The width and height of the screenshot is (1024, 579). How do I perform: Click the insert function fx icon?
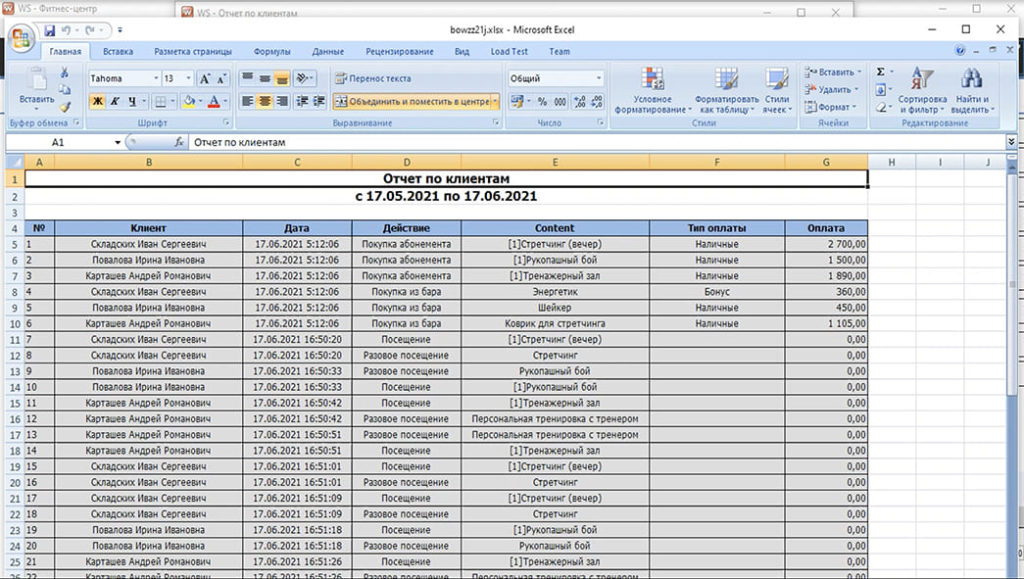coord(178,142)
